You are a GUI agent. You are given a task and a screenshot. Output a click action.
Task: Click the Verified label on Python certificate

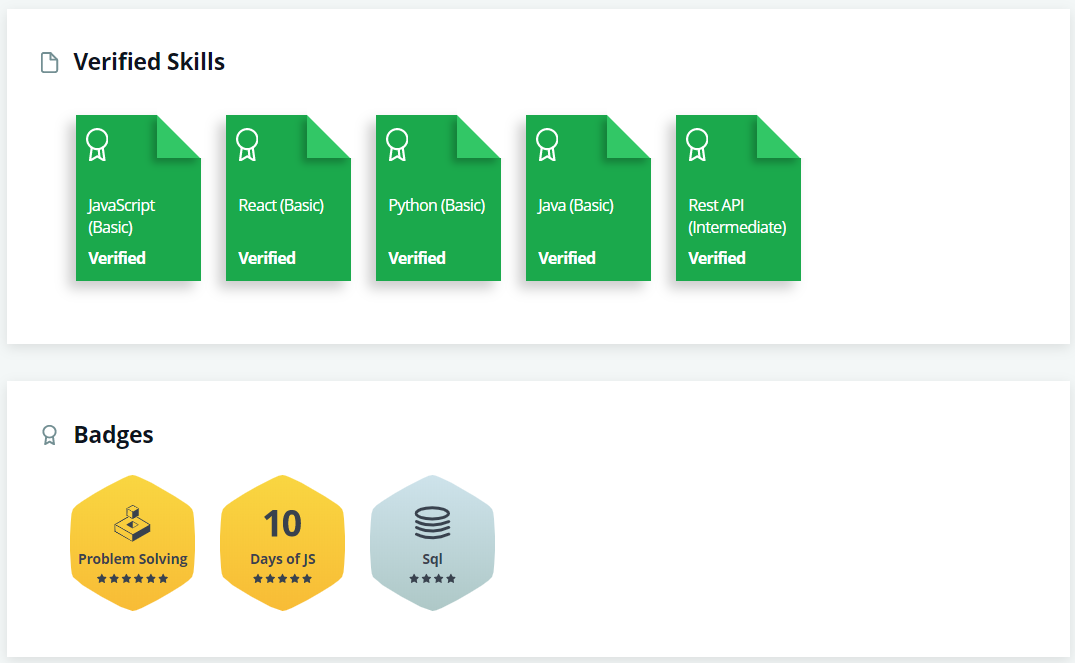(417, 257)
